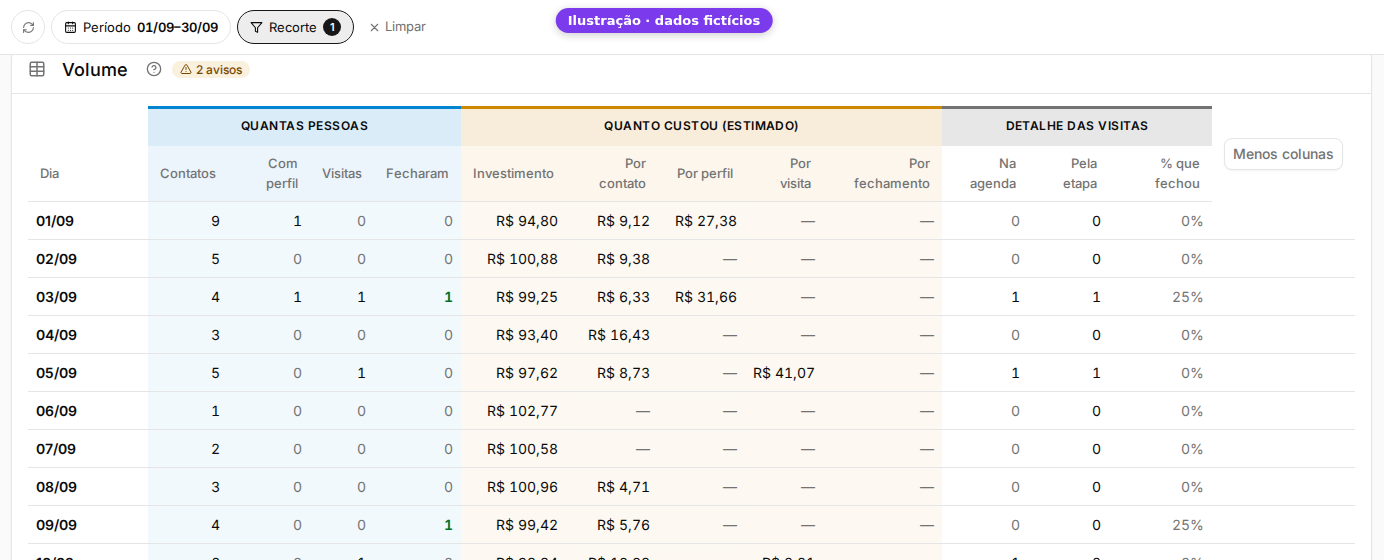Image resolution: width=1384 pixels, height=560 pixels.
Task: Click the 25% closing rate in 03/09 row
Action: pyautogui.click(x=1188, y=297)
